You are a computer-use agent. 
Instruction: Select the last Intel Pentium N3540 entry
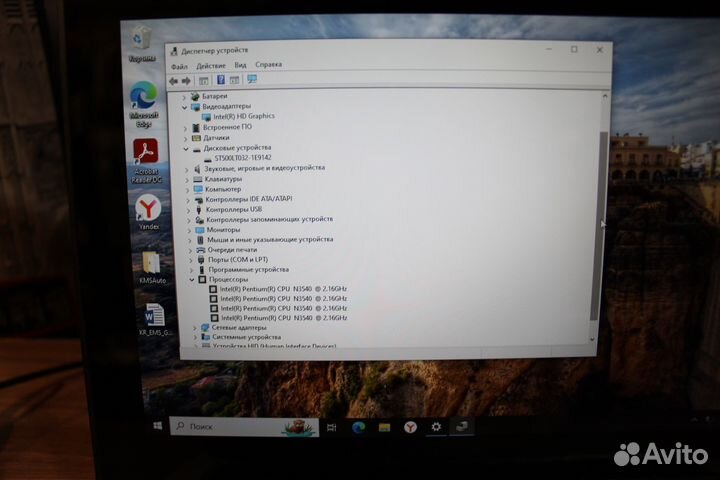click(x=284, y=318)
